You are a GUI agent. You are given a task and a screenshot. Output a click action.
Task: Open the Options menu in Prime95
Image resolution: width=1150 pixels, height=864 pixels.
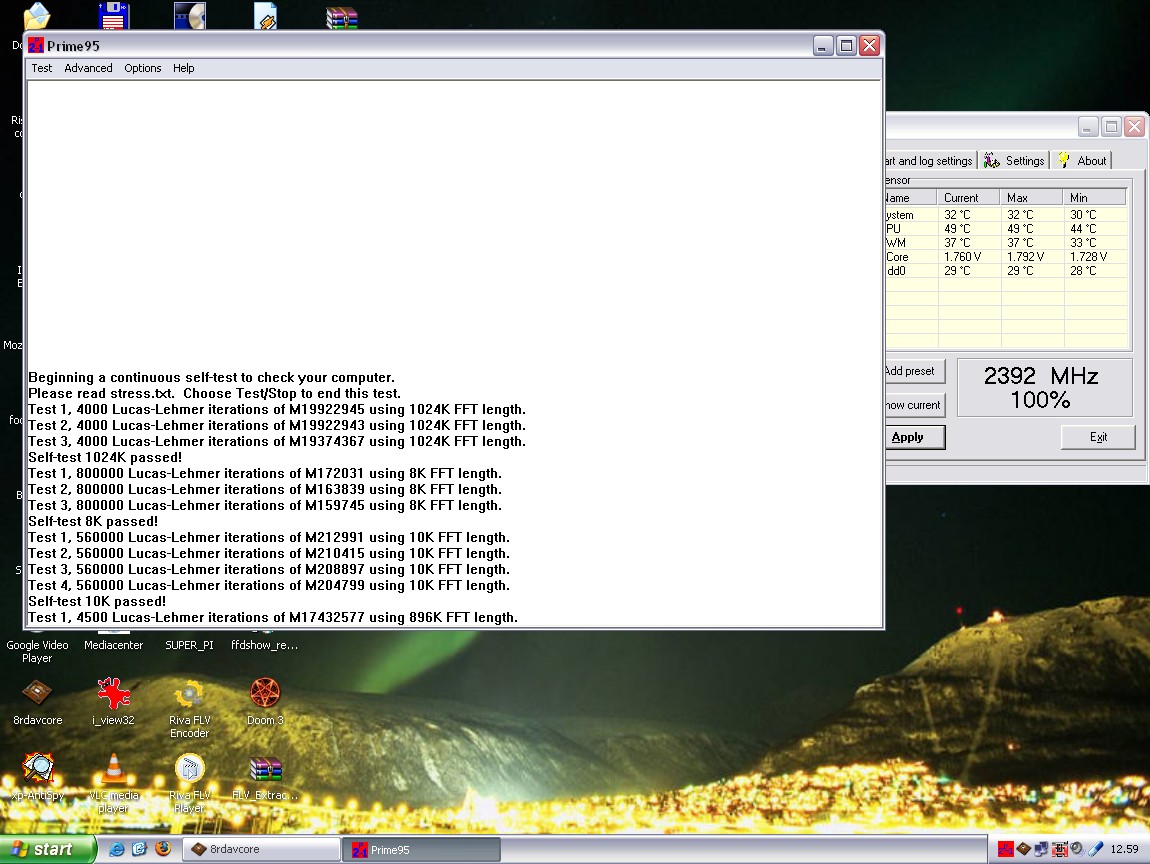(142, 68)
